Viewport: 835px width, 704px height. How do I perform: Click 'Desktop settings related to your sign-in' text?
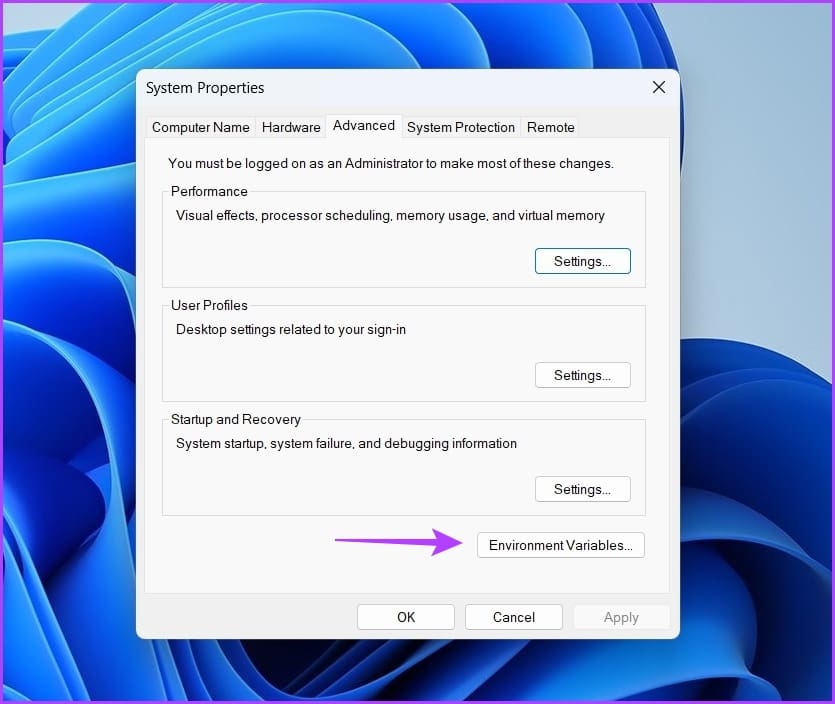(x=291, y=330)
